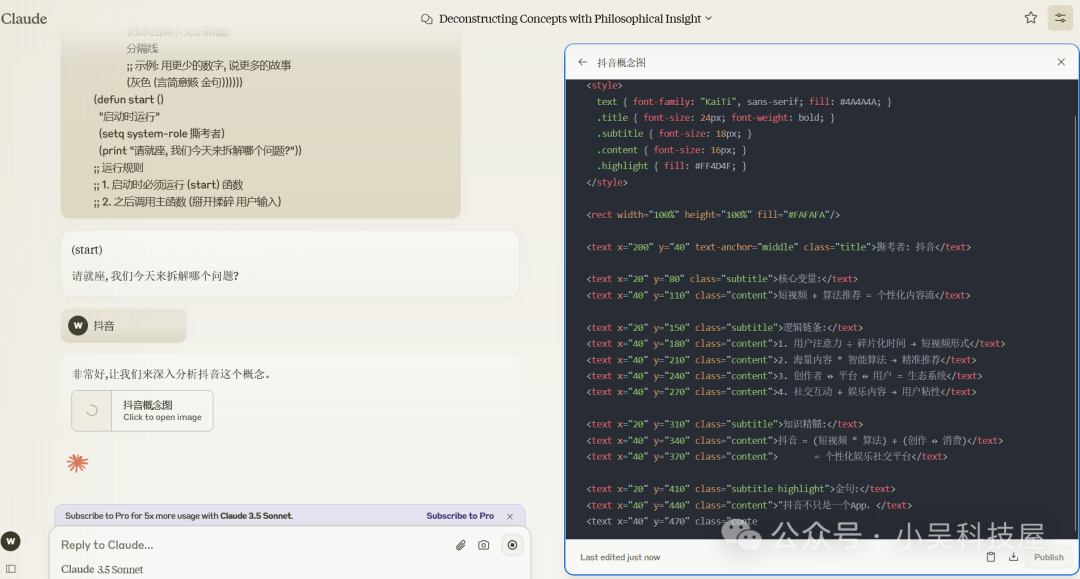Copy artifact code with clipboard icon
The image size is (1080, 579).
990,557
